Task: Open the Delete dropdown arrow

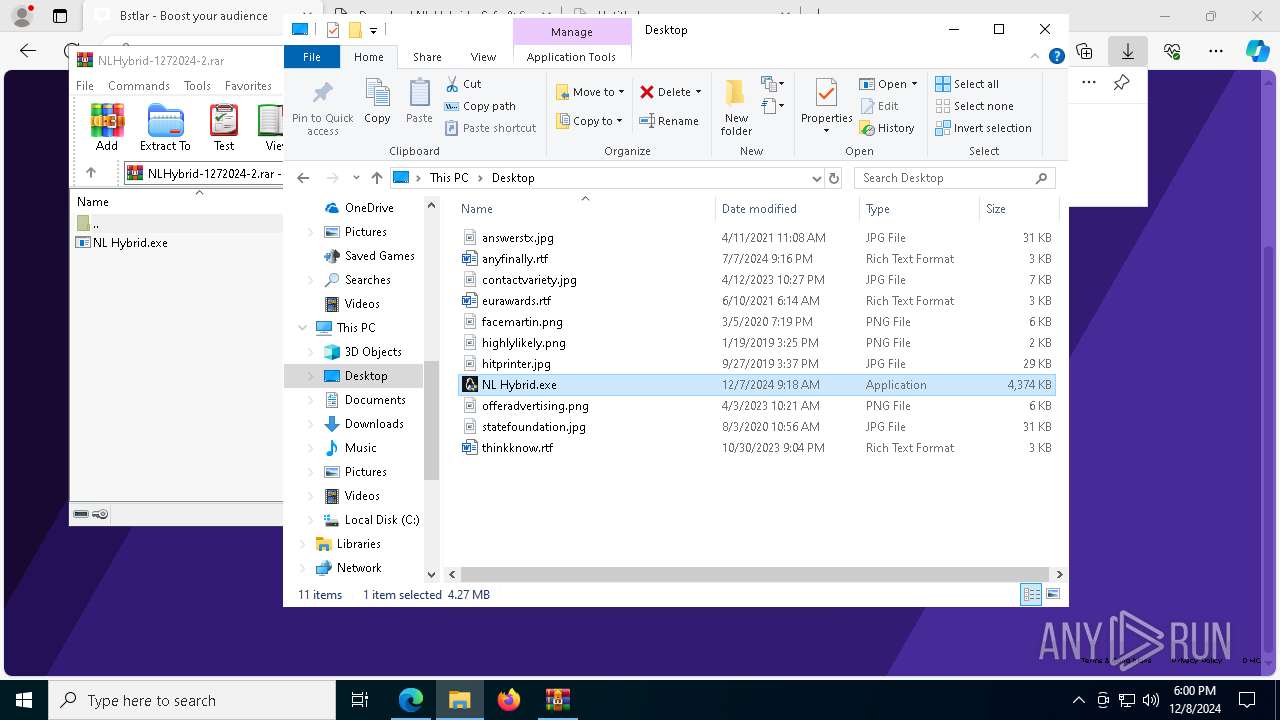Action: pyautogui.click(x=698, y=92)
